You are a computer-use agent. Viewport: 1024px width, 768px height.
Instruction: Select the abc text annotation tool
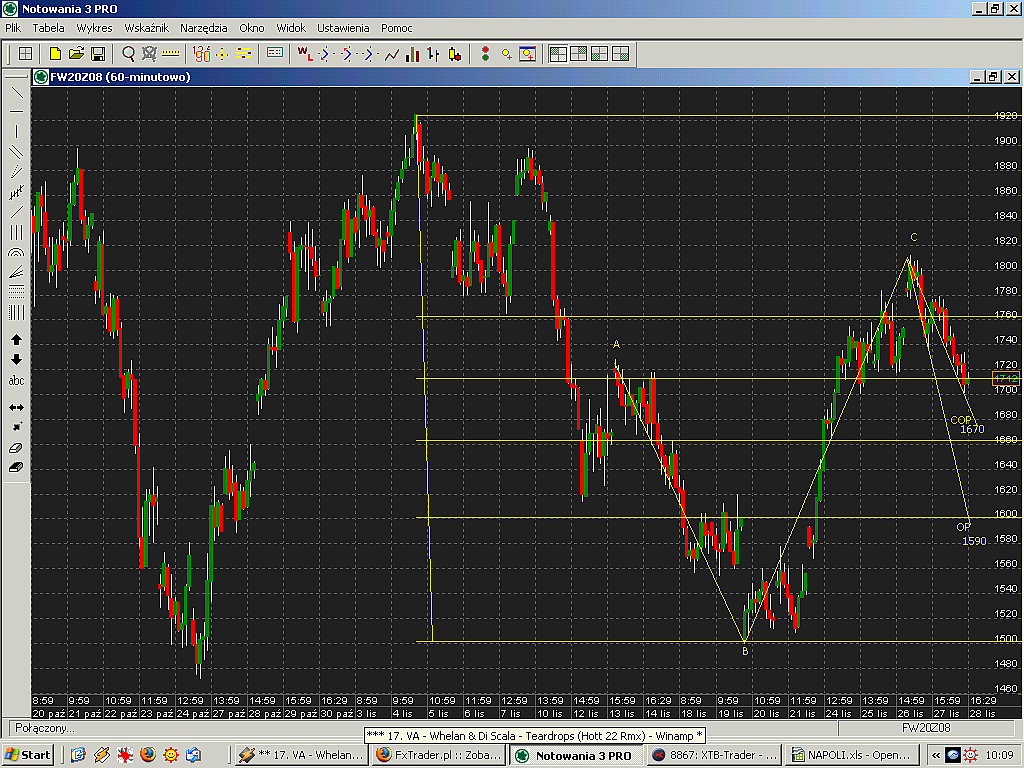point(16,381)
